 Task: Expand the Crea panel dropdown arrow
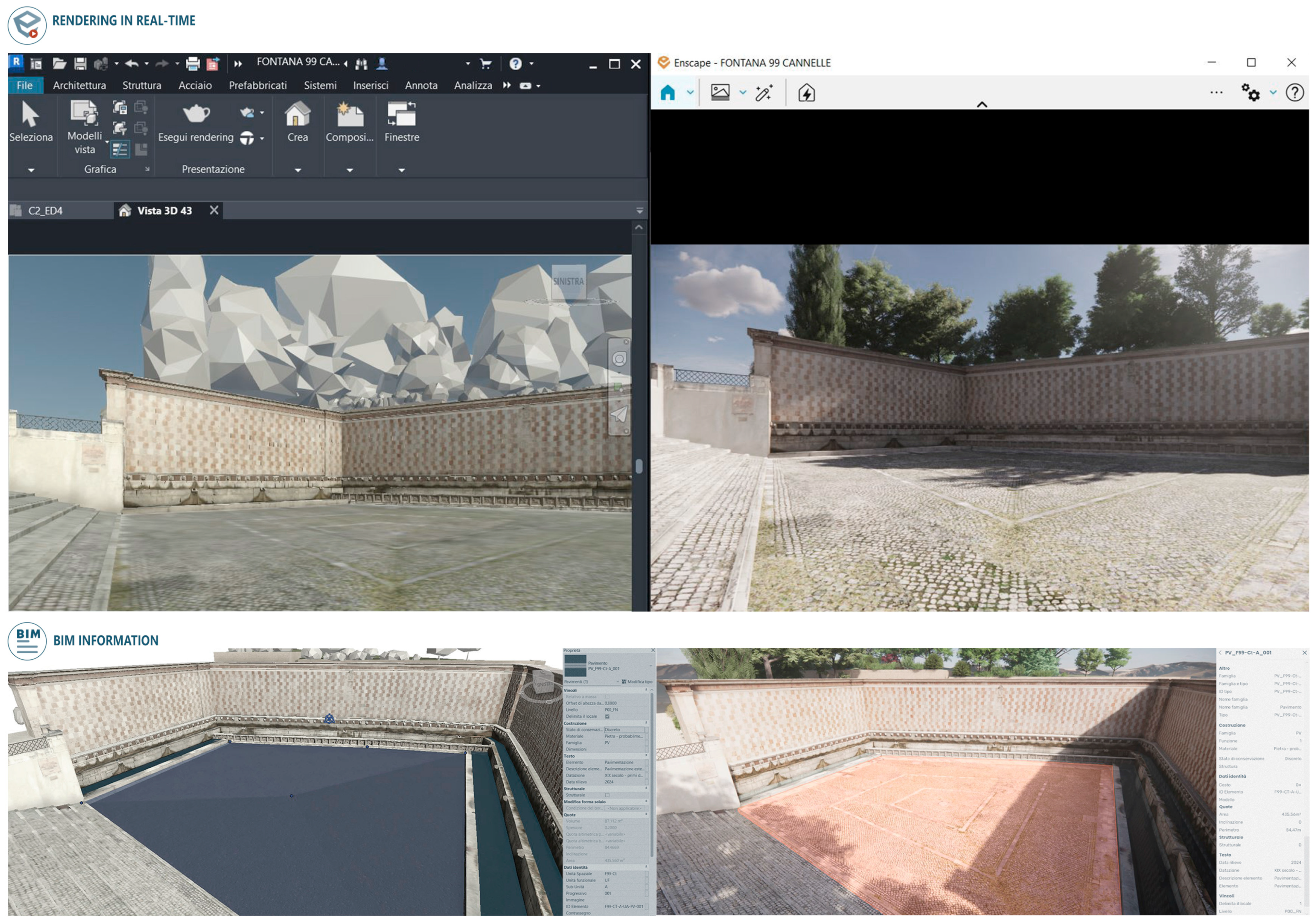[298, 170]
